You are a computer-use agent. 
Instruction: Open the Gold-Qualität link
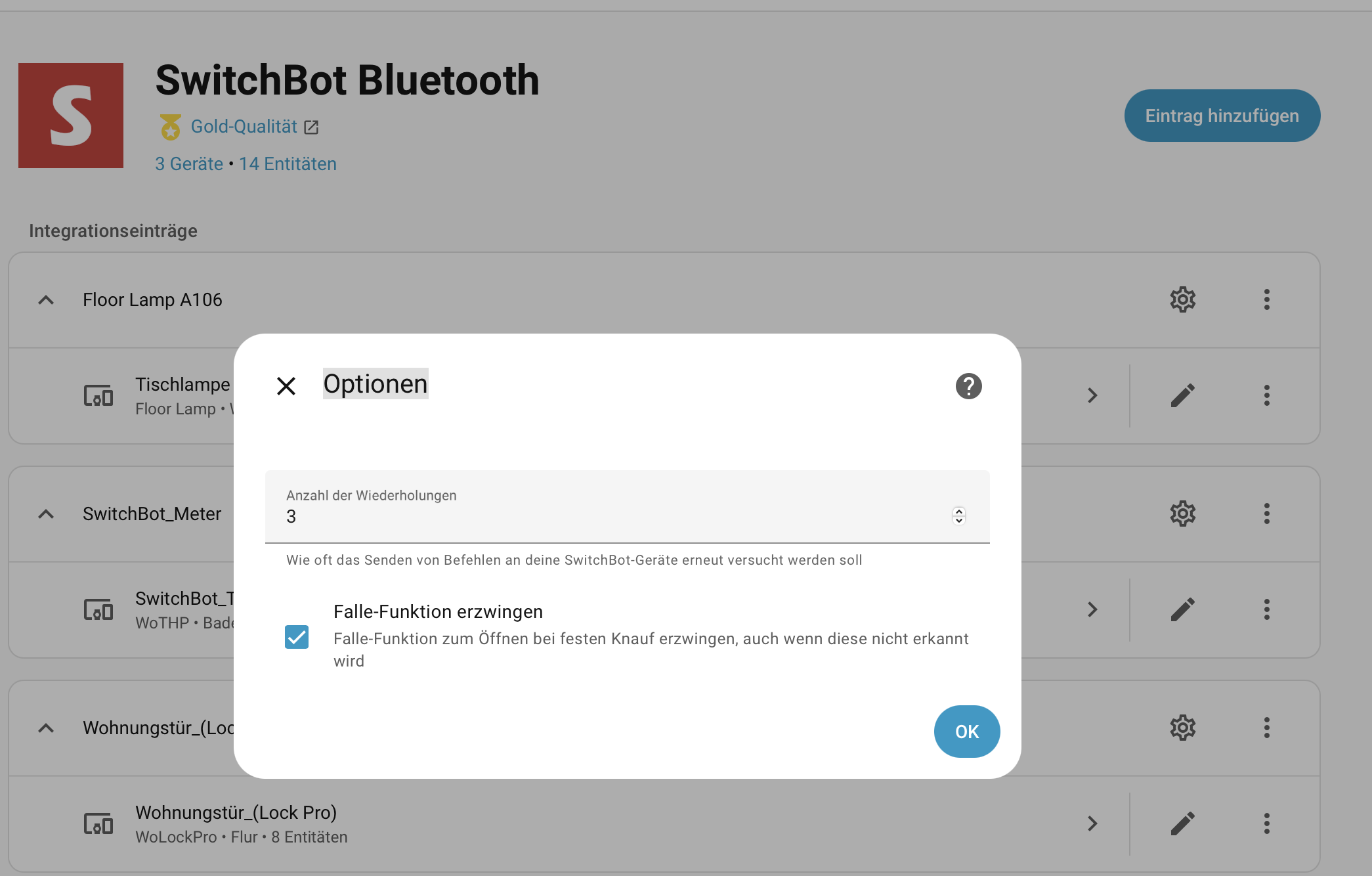click(244, 127)
